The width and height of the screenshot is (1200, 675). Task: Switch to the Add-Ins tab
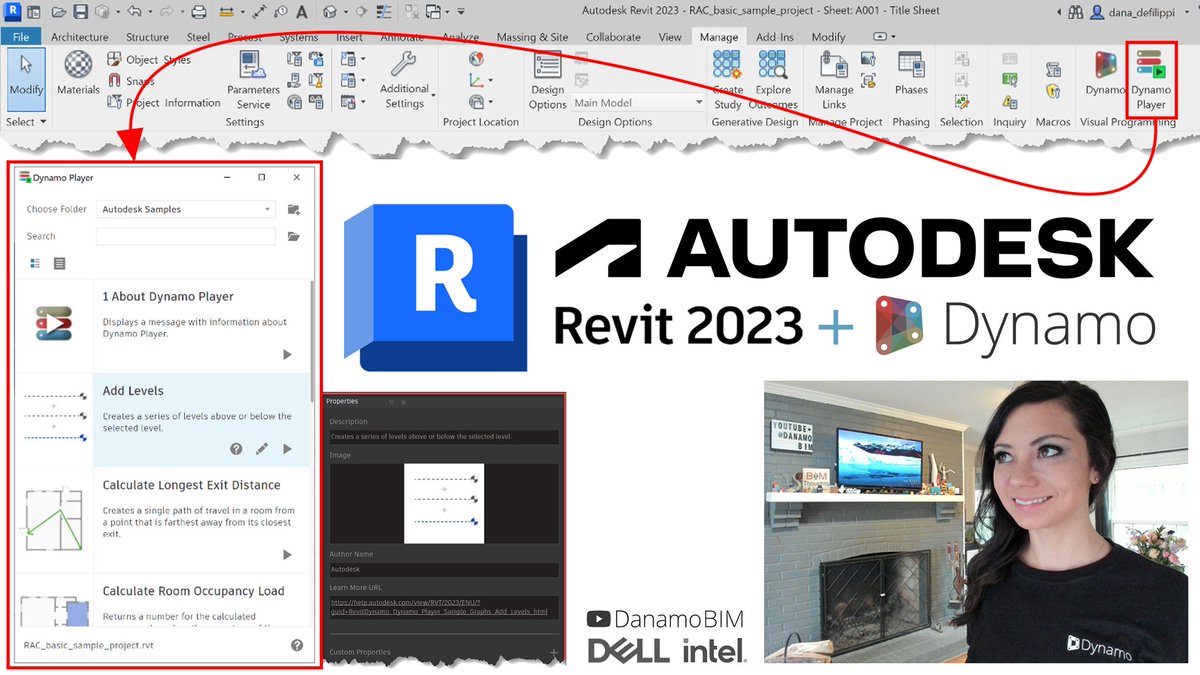[774, 37]
